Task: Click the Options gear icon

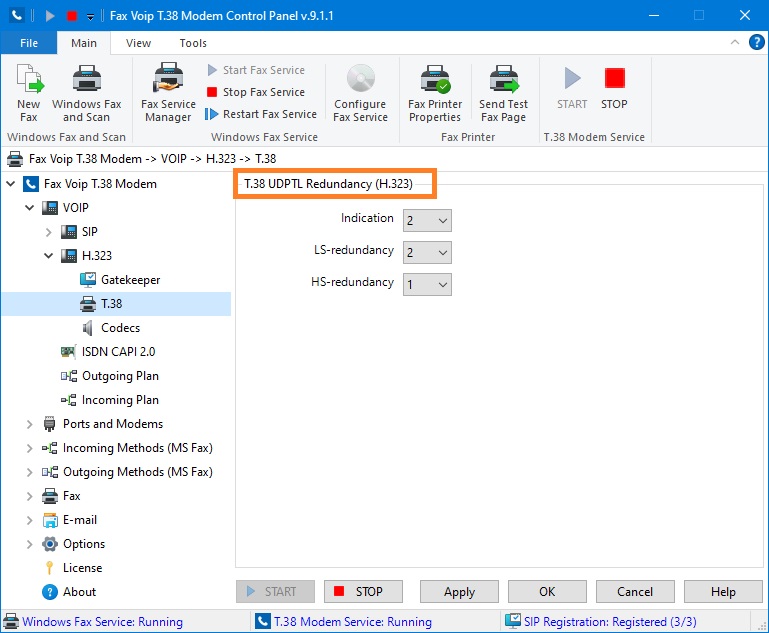Action: click(x=50, y=544)
